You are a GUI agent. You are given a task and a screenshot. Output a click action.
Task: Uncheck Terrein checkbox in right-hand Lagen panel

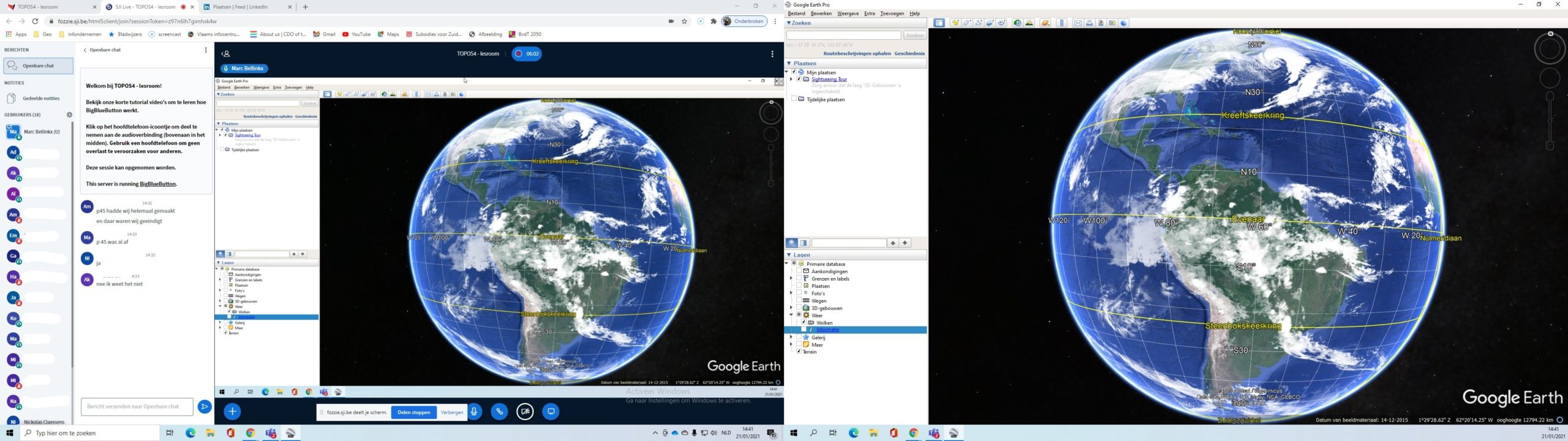point(799,352)
